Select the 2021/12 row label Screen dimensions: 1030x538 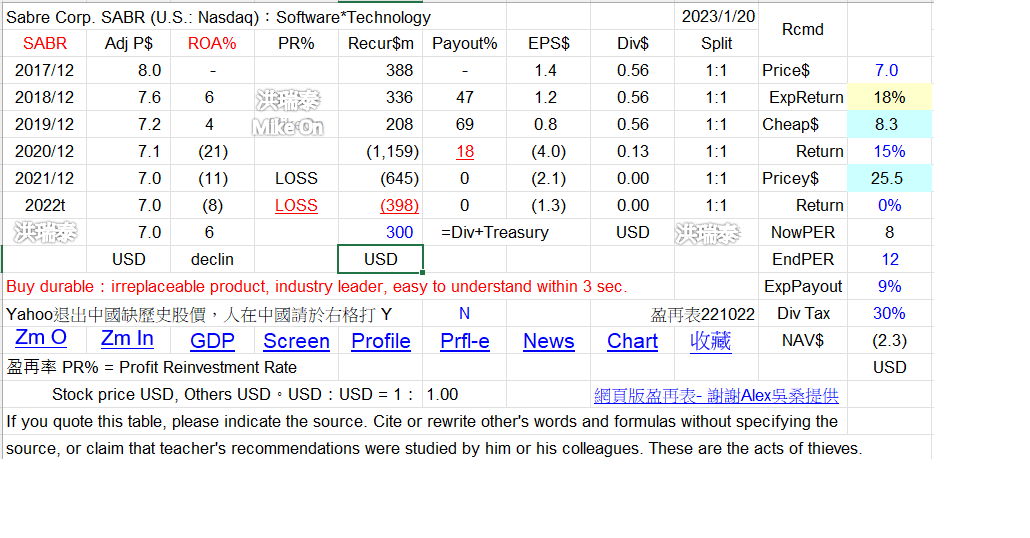click(x=44, y=178)
